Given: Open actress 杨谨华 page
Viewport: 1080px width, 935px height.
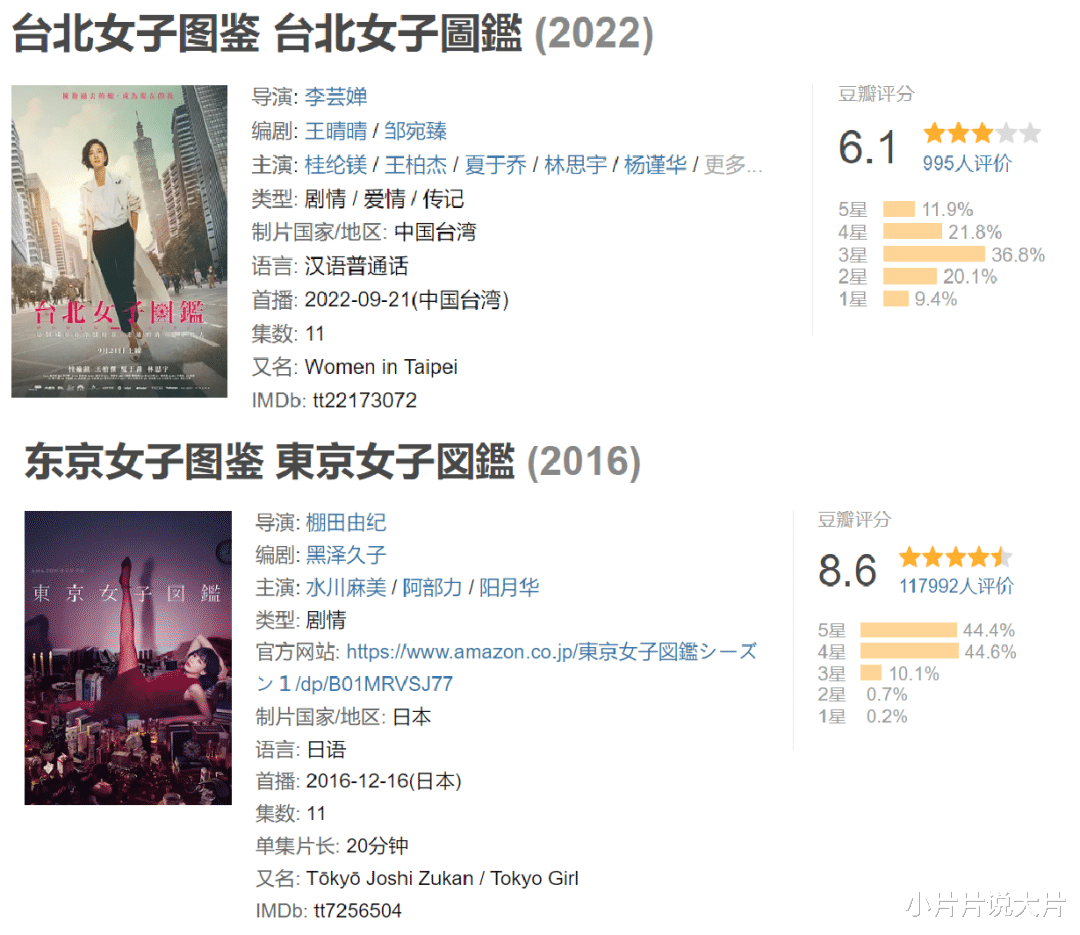Looking at the screenshot, I should tap(655, 165).
